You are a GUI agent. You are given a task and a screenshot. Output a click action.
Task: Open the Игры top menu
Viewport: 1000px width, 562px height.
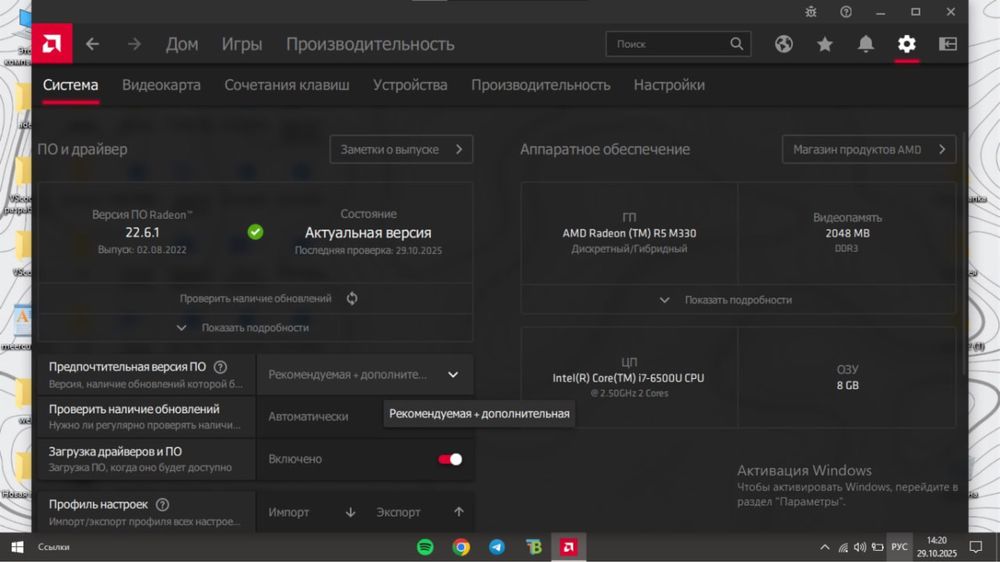242,44
